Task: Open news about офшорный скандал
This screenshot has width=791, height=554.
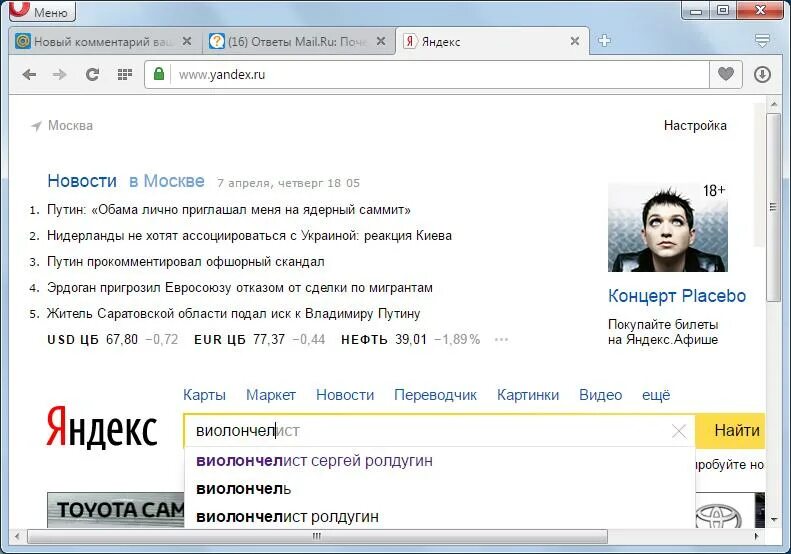Action: [186, 262]
